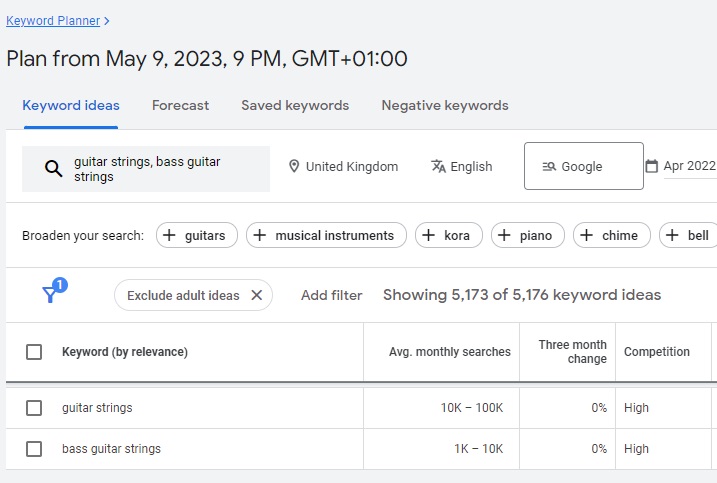Click the search magnifier icon
The width and height of the screenshot is (717, 483).
tap(54, 168)
